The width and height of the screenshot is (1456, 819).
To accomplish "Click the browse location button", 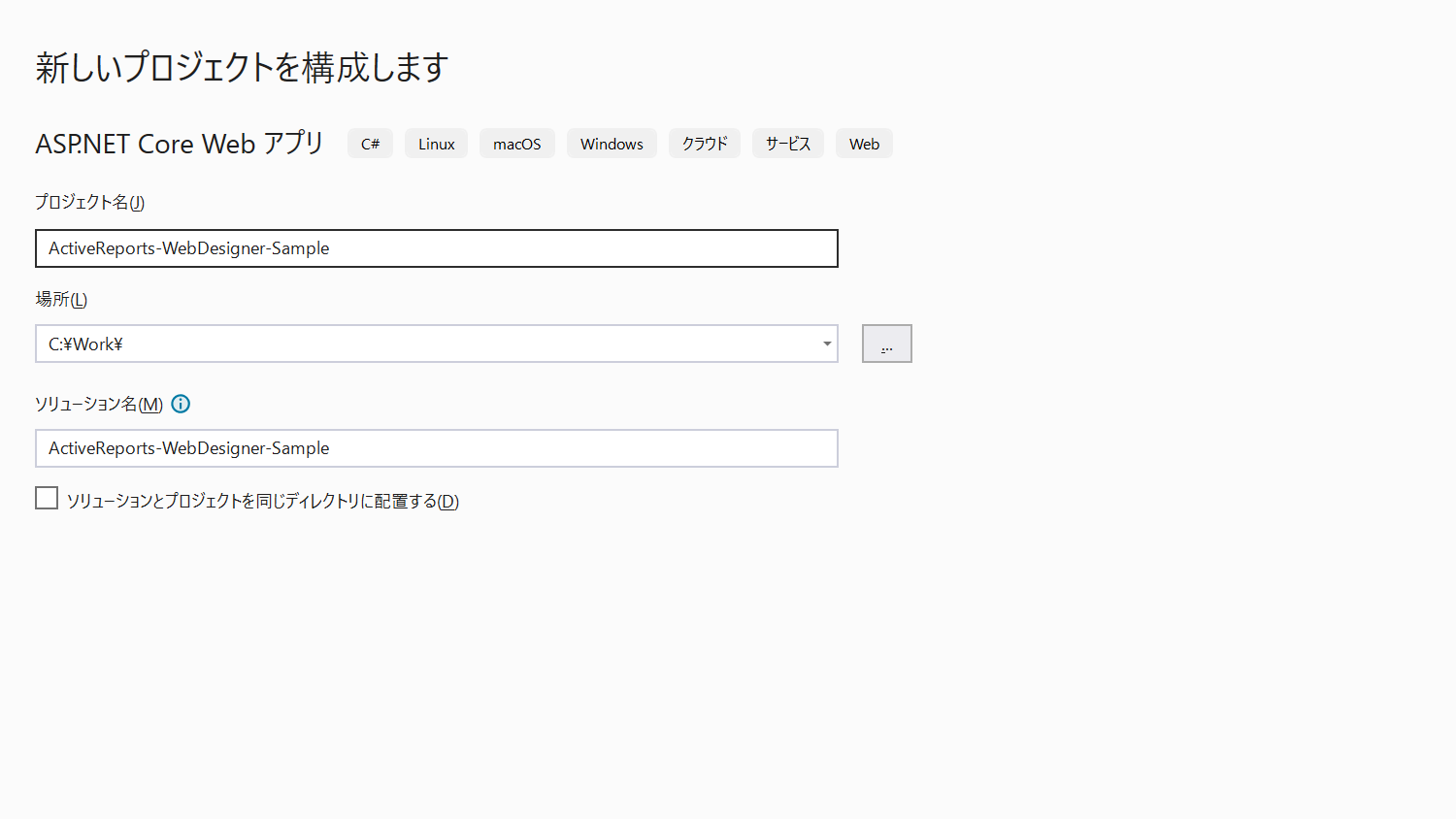I will (x=887, y=344).
